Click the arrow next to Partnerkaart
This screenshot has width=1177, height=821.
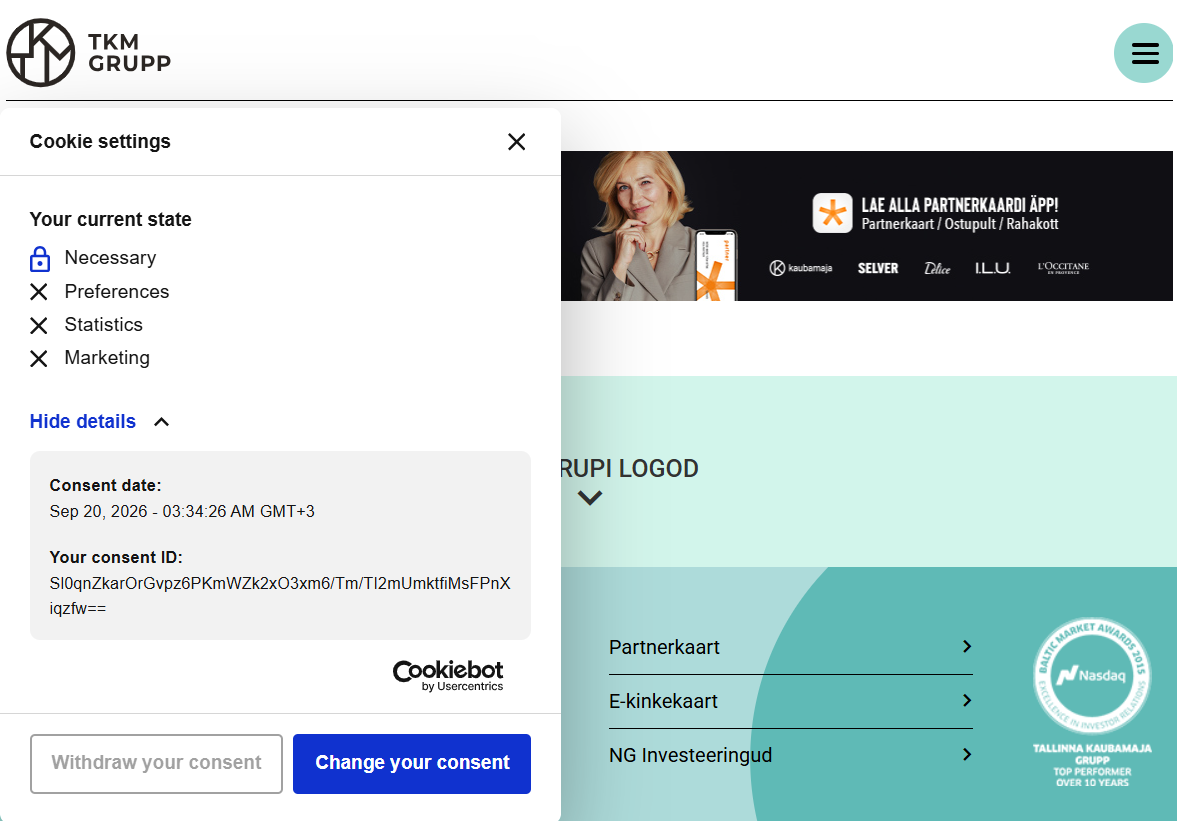click(967, 646)
